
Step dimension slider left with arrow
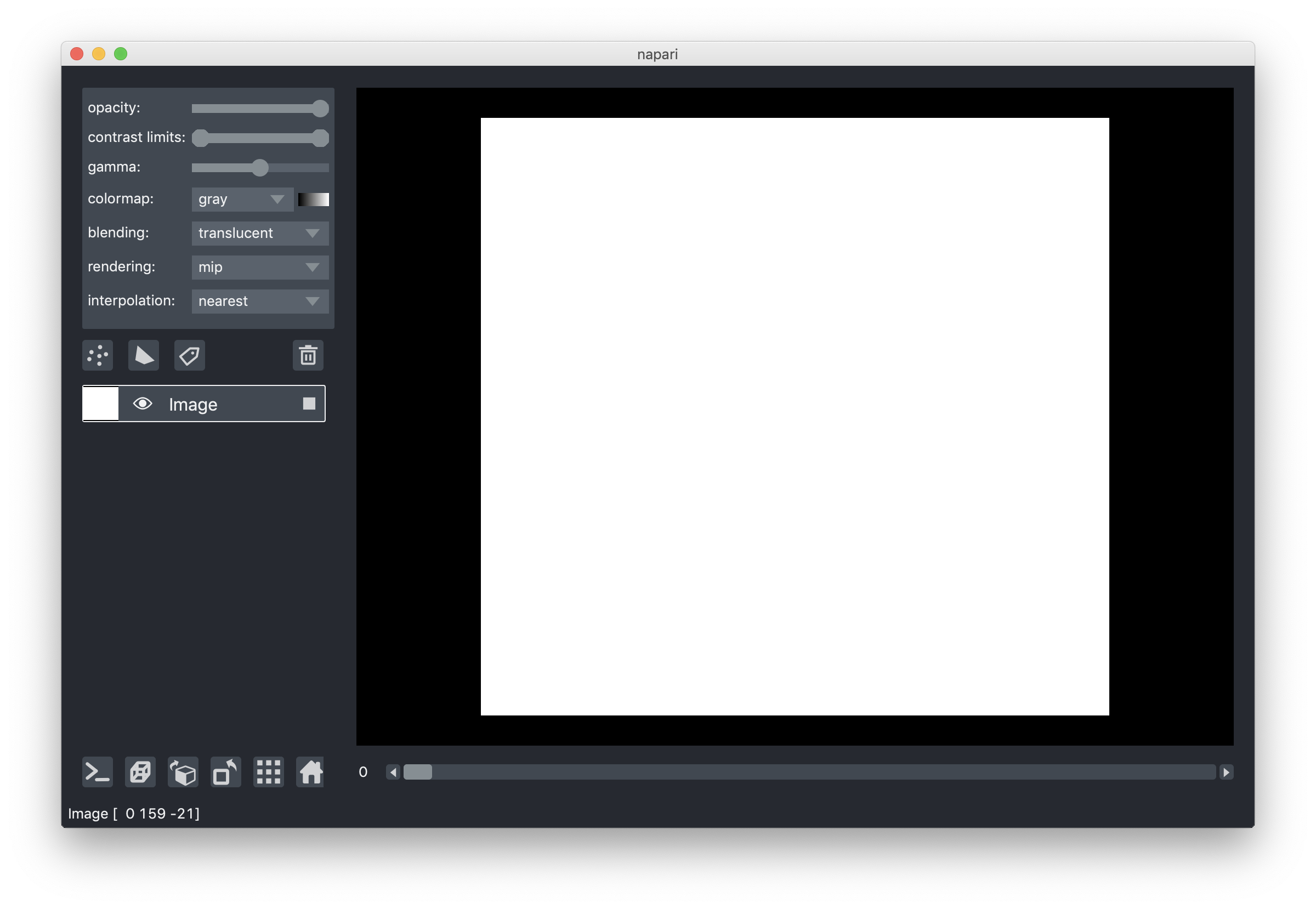pyautogui.click(x=393, y=772)
